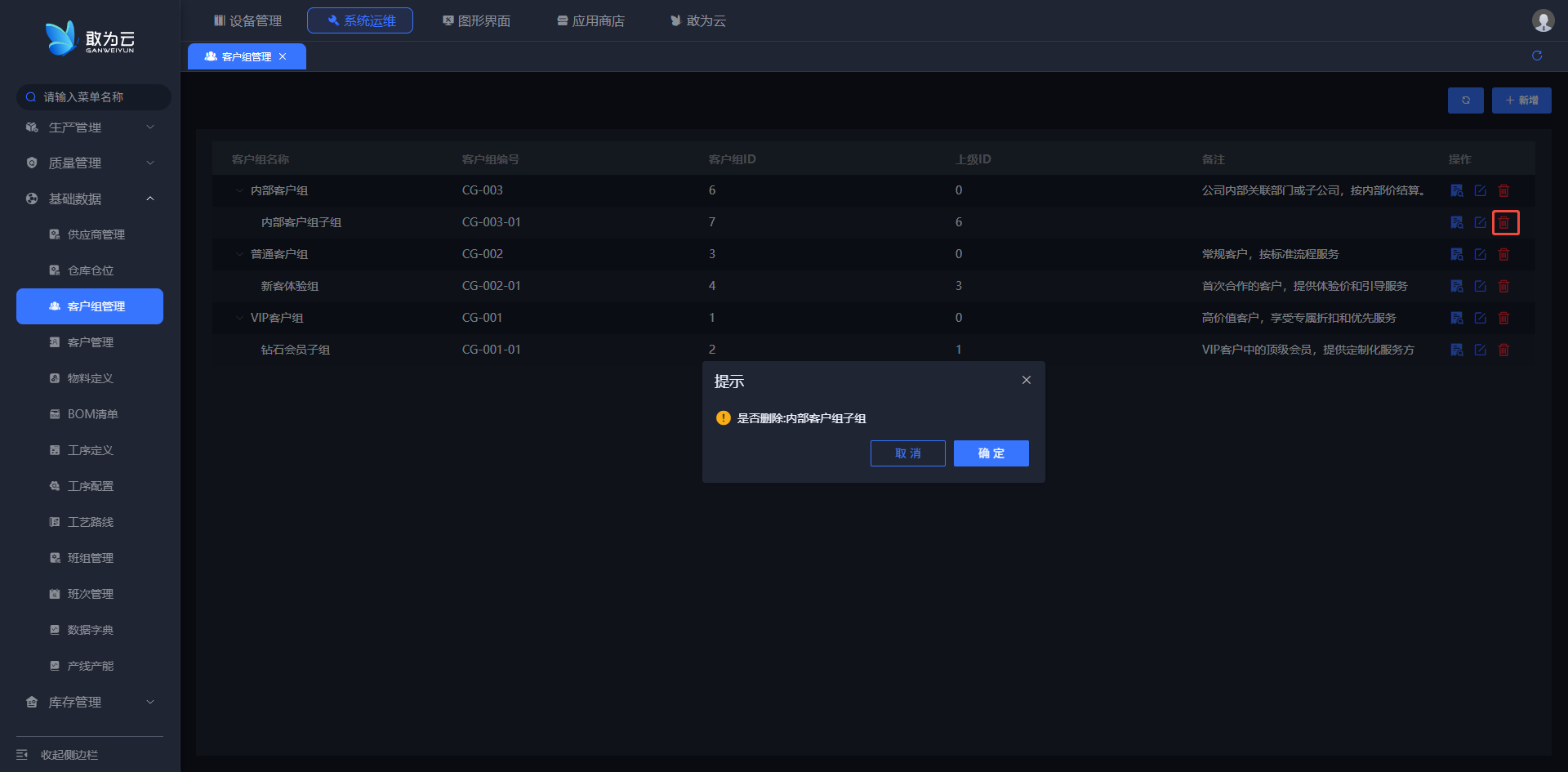Image resolution: width=1568 pixels, height=772 pixels.
Task: Expand the 生产管理 sidebar menu
Action: coord(90,127)
